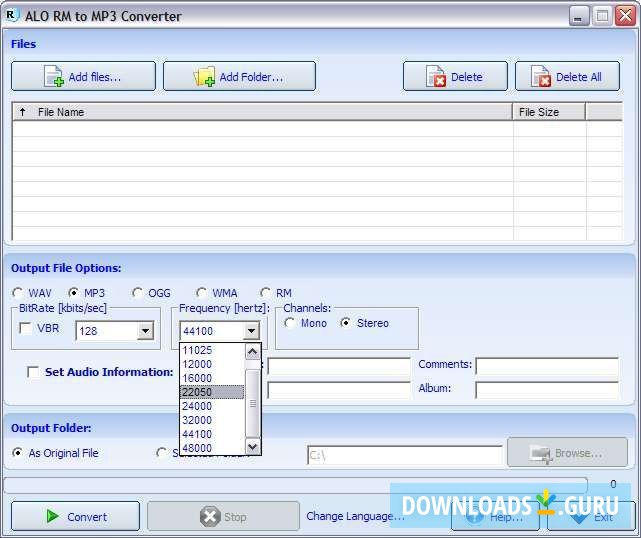Sort by File Size column header
The height and width of the screenshot is (538, 641).
pos(549,112)
